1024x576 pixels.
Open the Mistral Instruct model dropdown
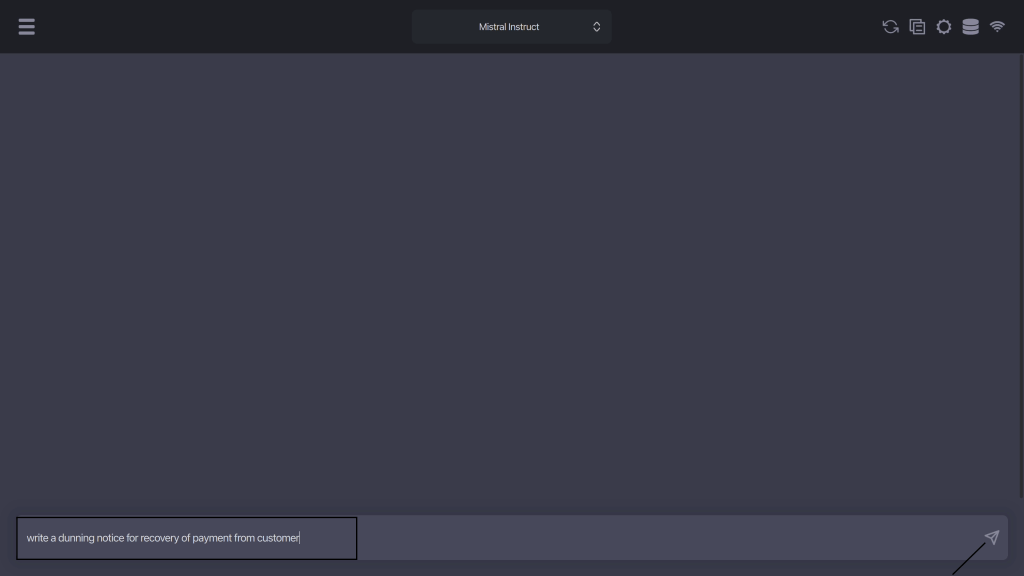tap(511, 27)
